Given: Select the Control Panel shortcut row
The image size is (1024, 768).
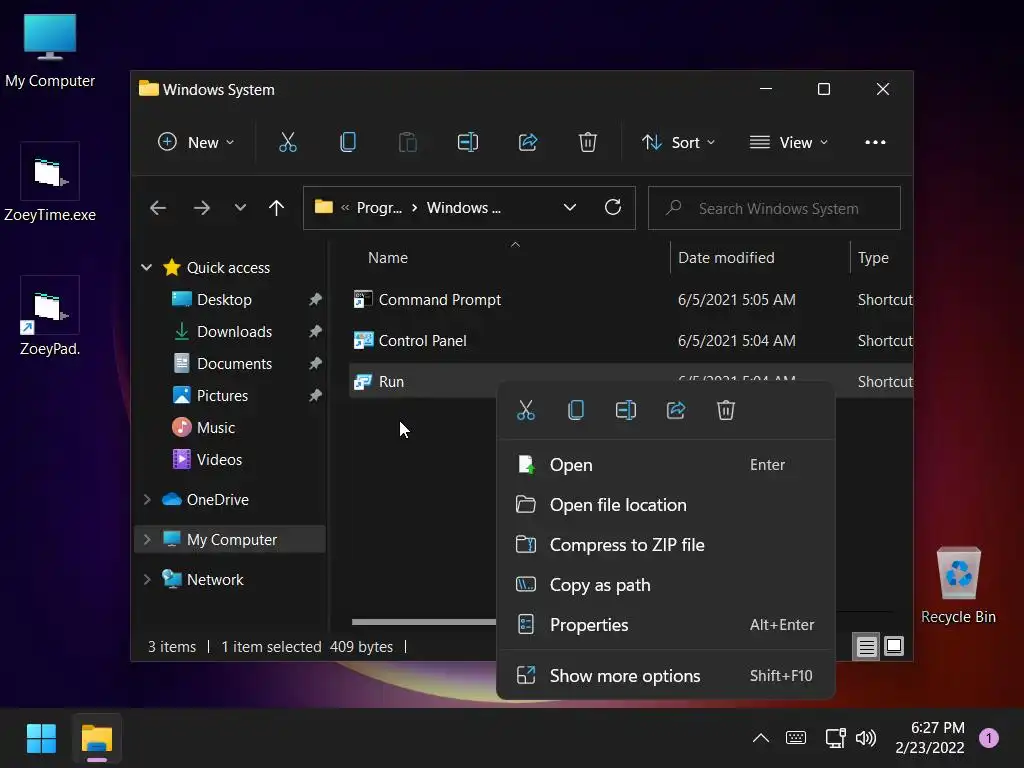Looking at the screenshot, I should [x=631, y=341].
